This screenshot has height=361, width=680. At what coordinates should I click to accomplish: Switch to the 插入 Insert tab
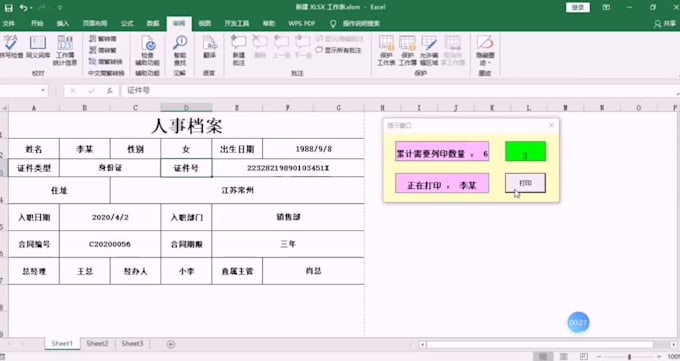click(x=62, y=23)
